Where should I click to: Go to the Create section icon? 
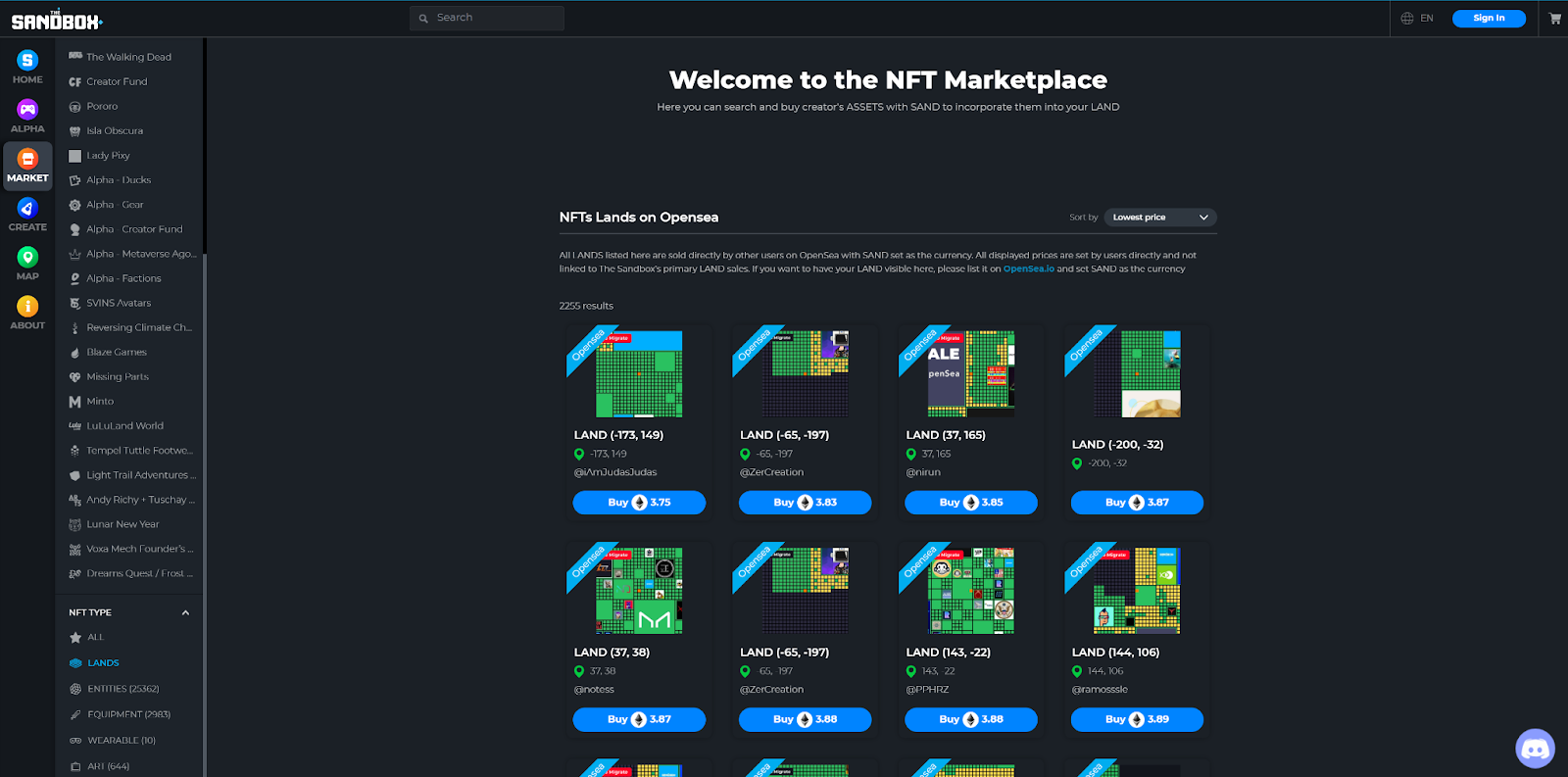tap(27, 208)
